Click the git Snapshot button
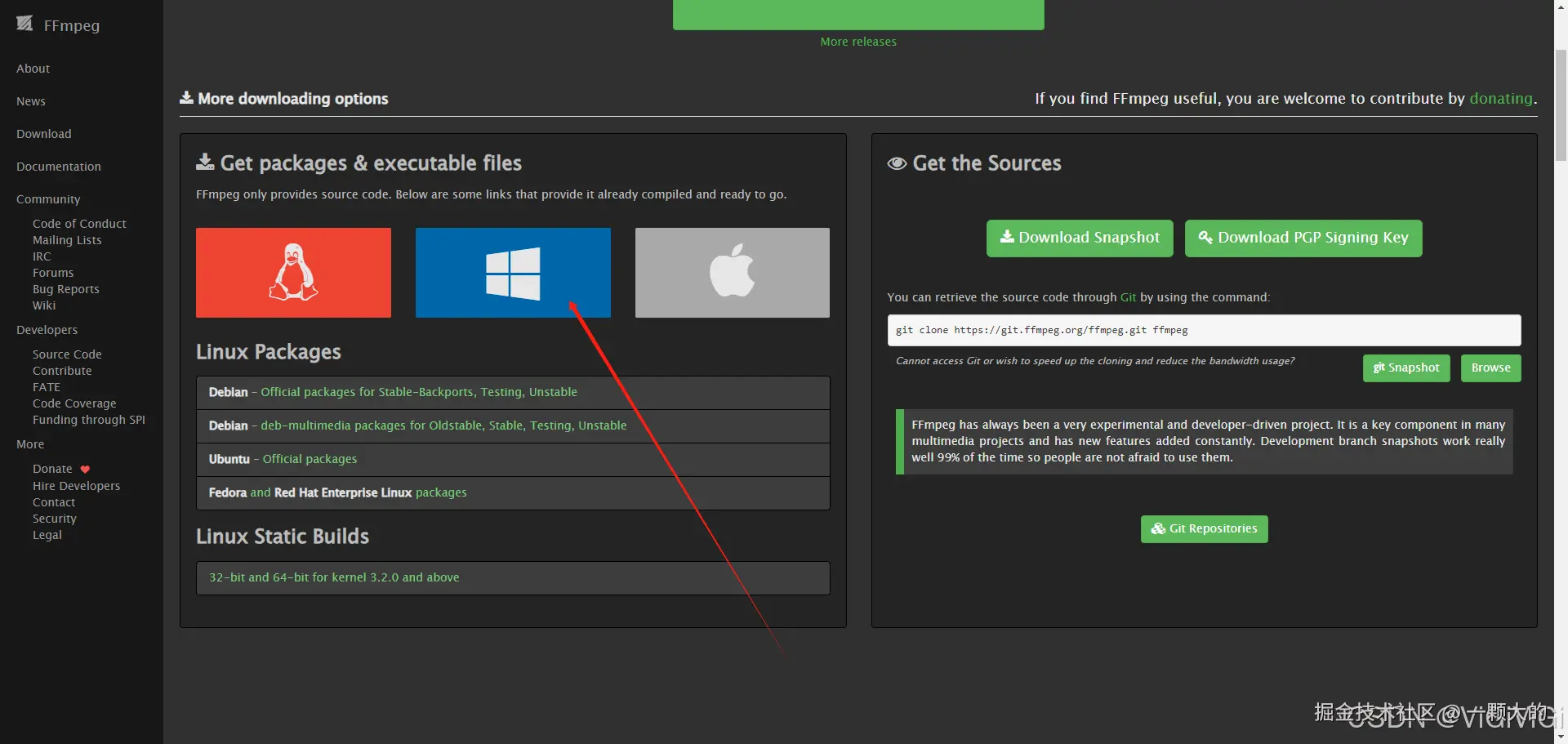The width and height of the screenshot is (1568, 744). point(1406,368)
